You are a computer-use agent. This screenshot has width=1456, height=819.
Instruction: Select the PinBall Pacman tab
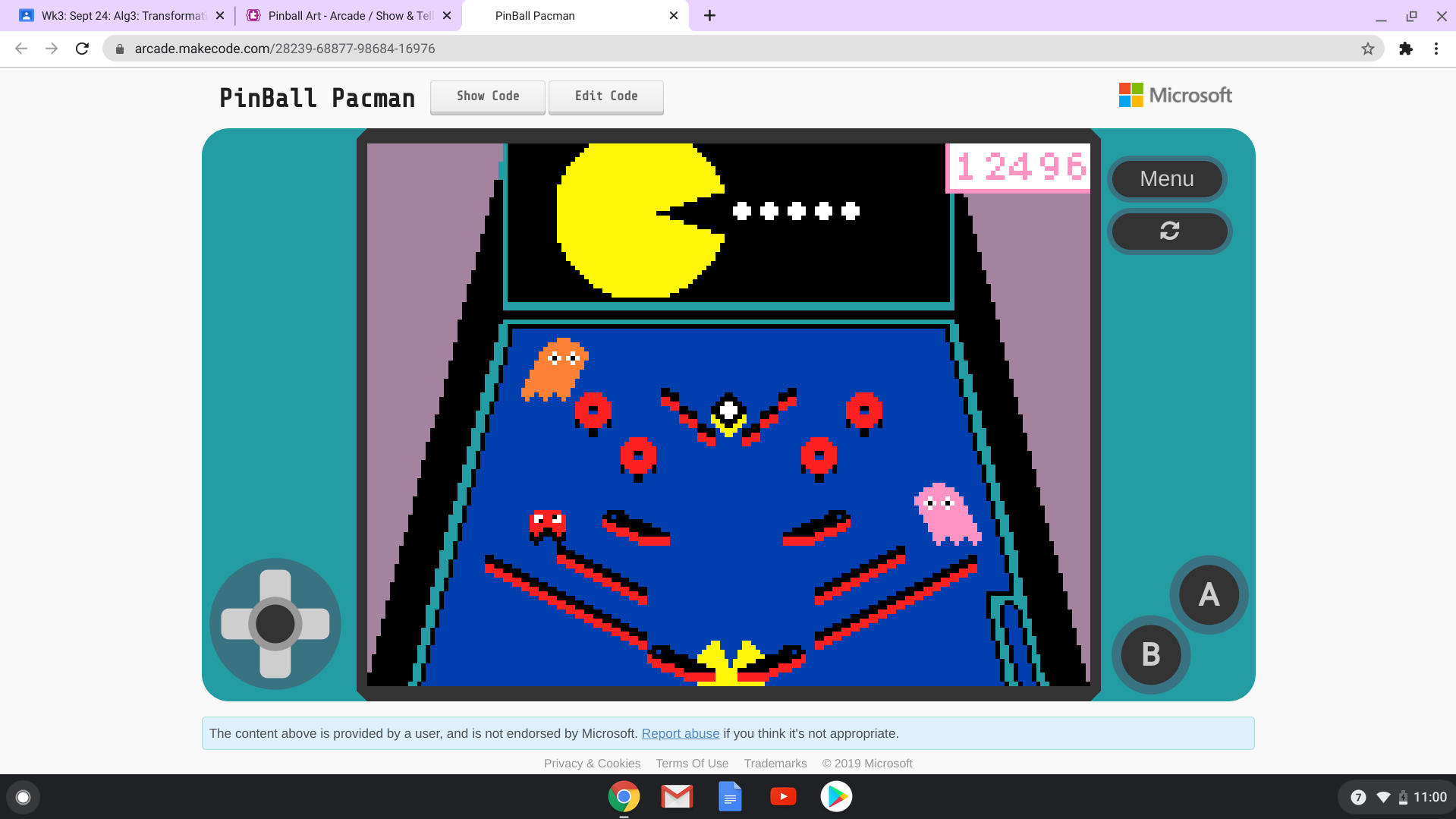575,15
